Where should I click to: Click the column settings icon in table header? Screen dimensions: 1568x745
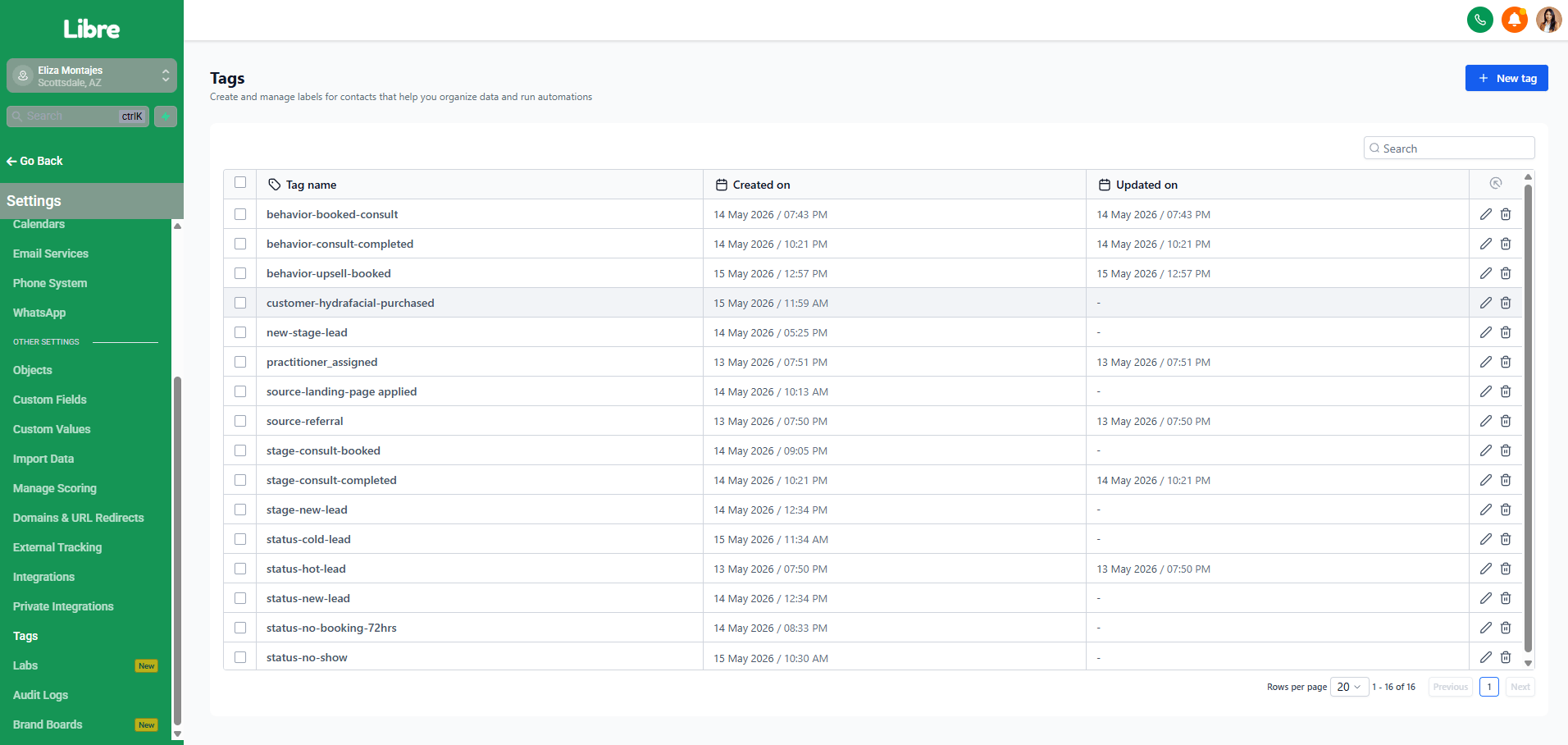click(1496, 184)
